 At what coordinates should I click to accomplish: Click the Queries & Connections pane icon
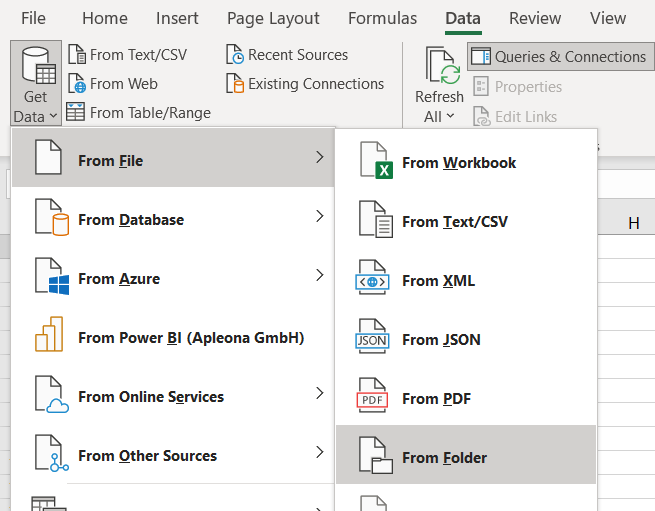(x=481, y=56)
